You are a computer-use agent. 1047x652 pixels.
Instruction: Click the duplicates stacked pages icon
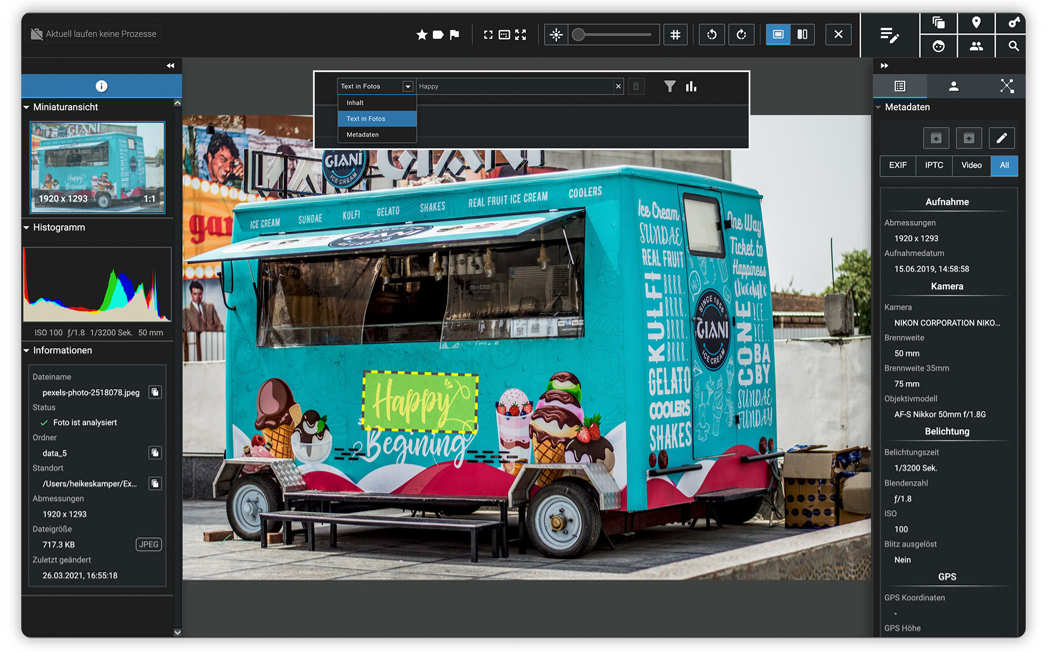coord(938,23)
